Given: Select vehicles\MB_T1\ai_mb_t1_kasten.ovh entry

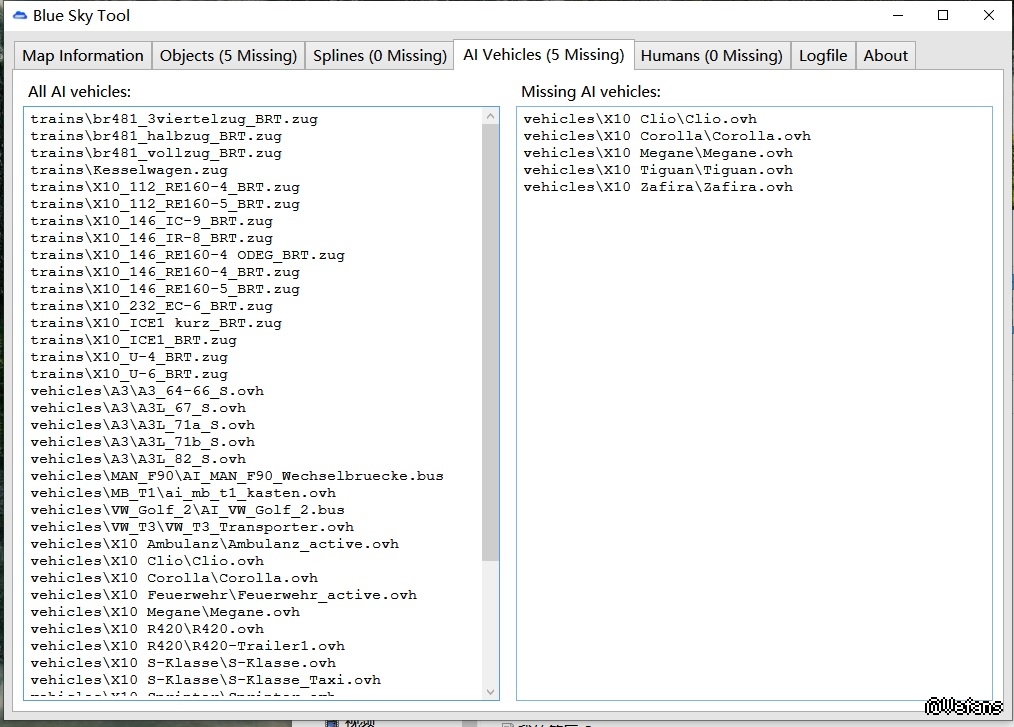Looking at the screenshot, I should (183, 492).
